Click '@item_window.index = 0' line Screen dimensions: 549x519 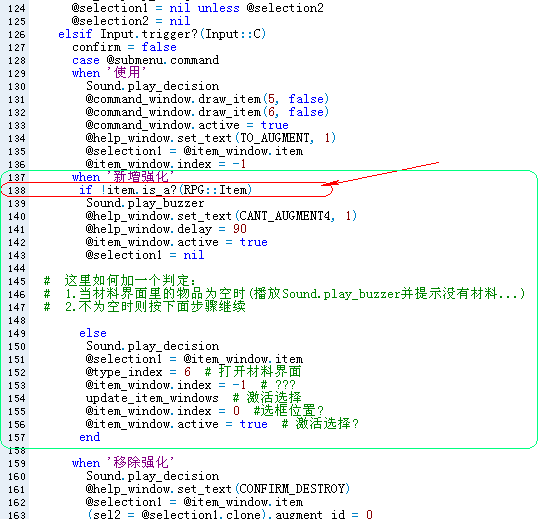pyautogui.click(x=205, y=411)
